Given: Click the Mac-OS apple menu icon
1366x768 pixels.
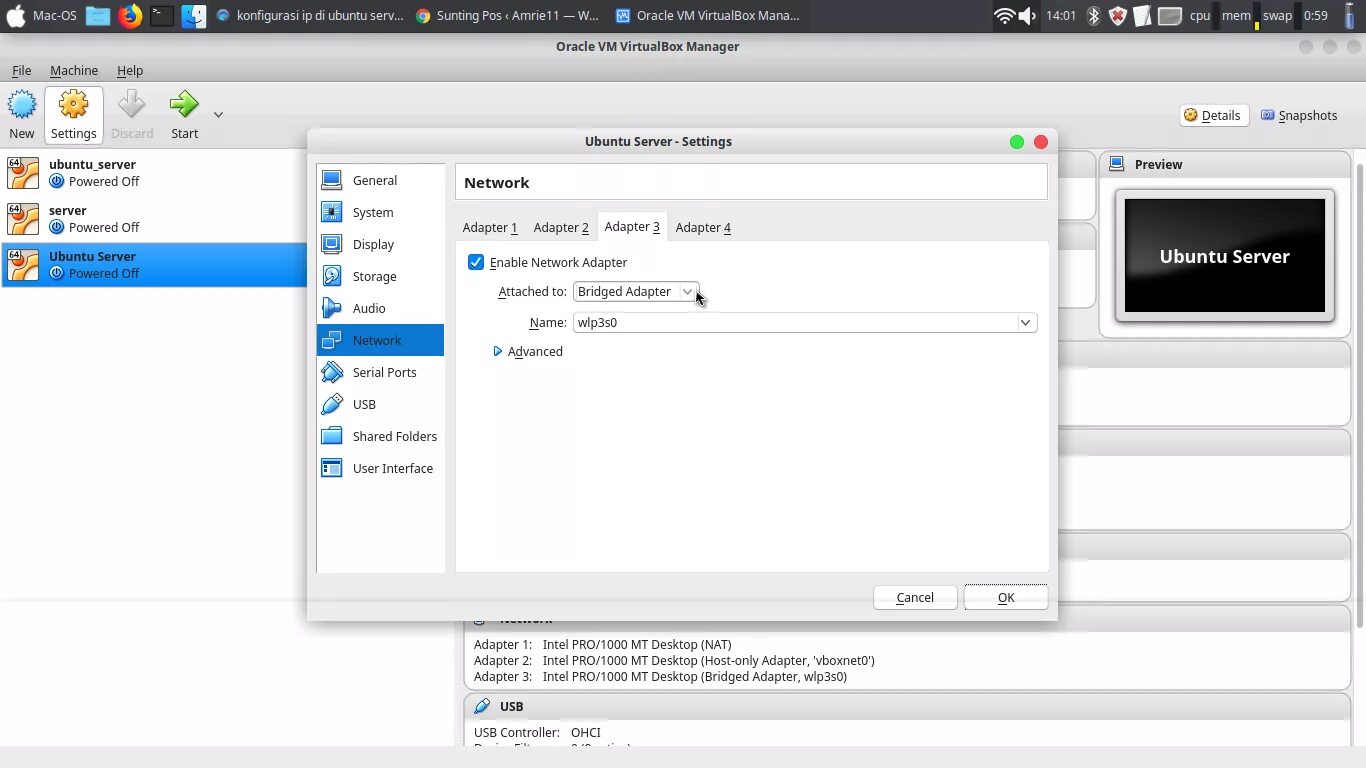Looking at the screenshot, I should (x=16, y=15).
